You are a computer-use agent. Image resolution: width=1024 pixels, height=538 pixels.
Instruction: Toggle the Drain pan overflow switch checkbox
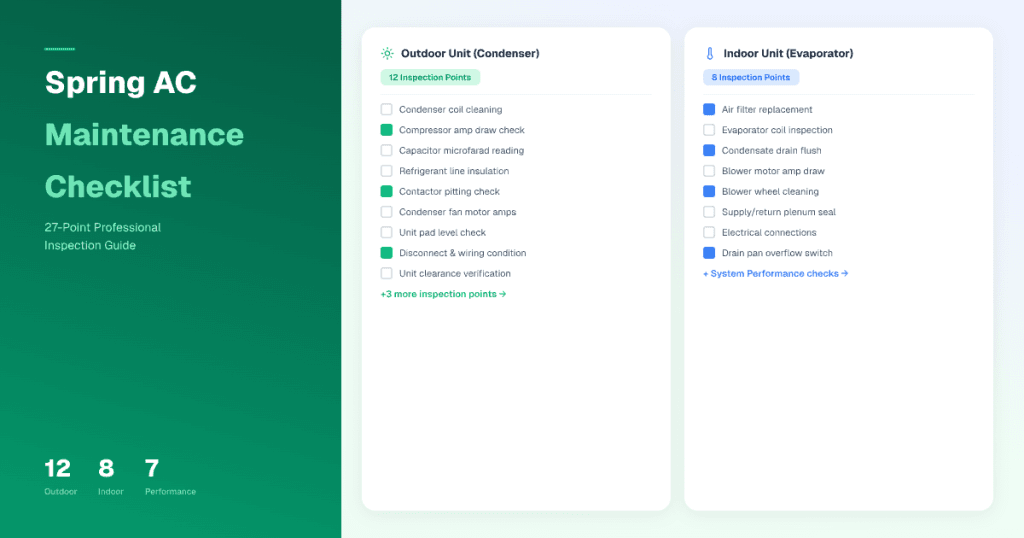[709, 253]
